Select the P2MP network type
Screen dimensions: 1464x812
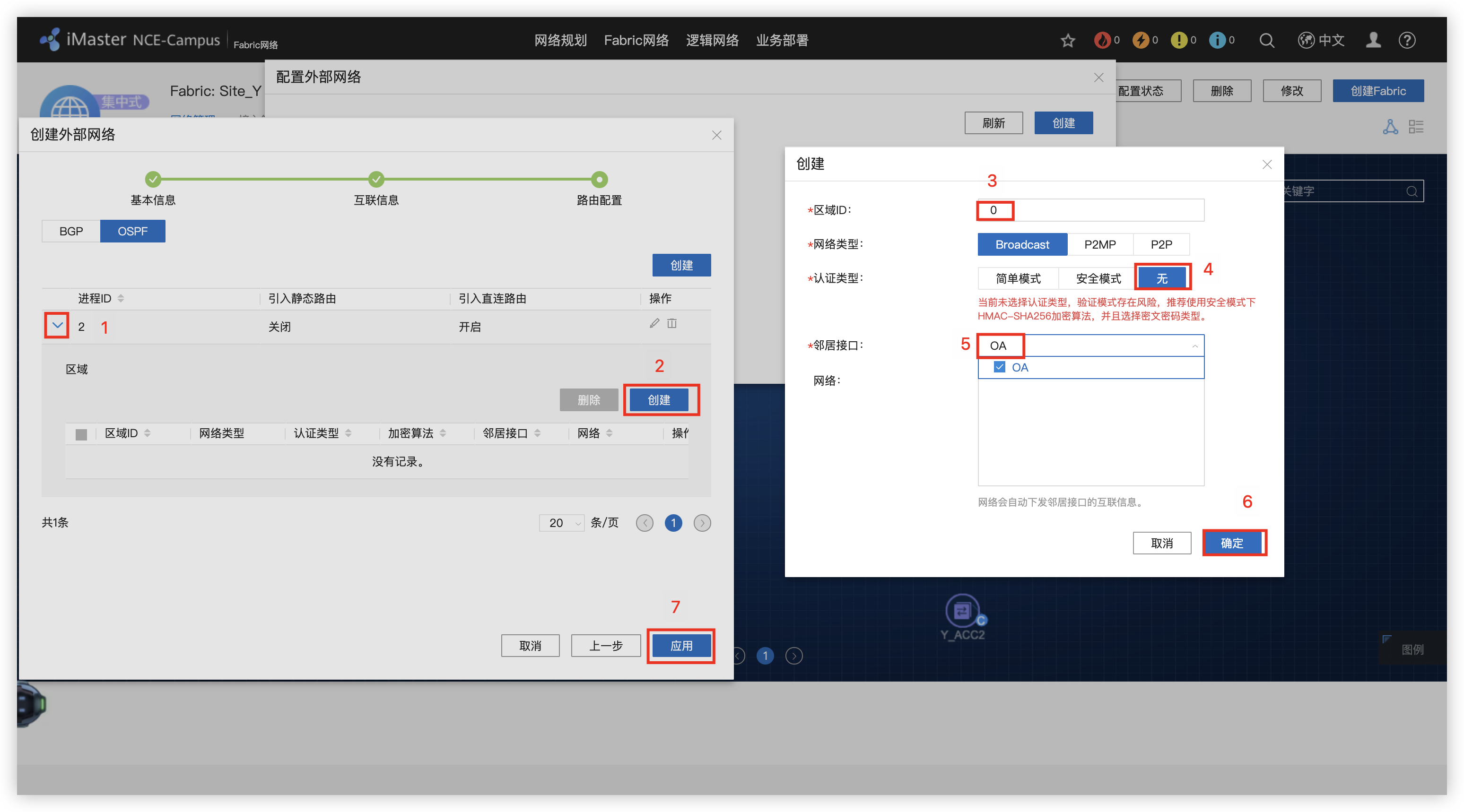(x=1100, y=244)
